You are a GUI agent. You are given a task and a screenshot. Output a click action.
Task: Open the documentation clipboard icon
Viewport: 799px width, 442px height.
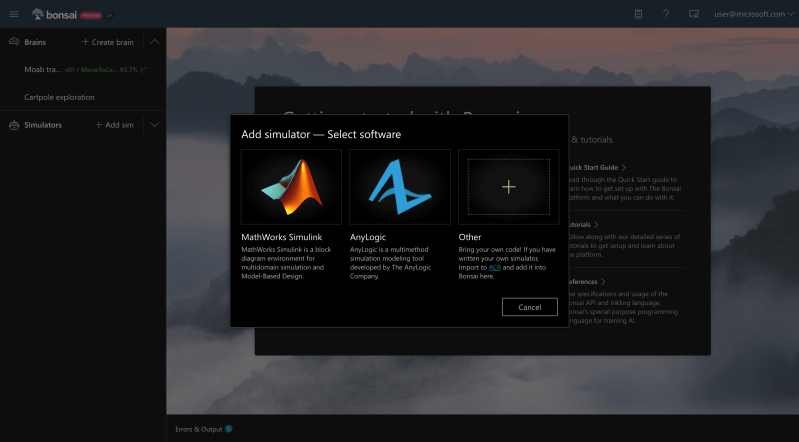click(638, 14)
